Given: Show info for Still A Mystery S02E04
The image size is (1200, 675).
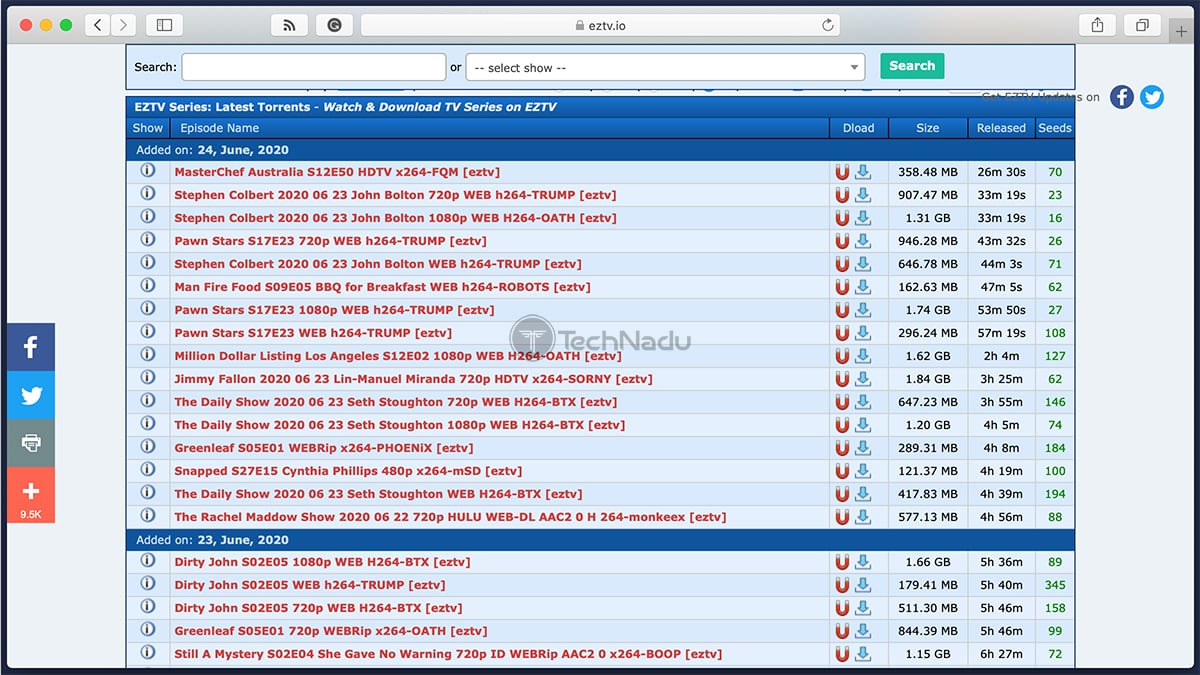Looking at the screenshot, I should pos(148,653).
